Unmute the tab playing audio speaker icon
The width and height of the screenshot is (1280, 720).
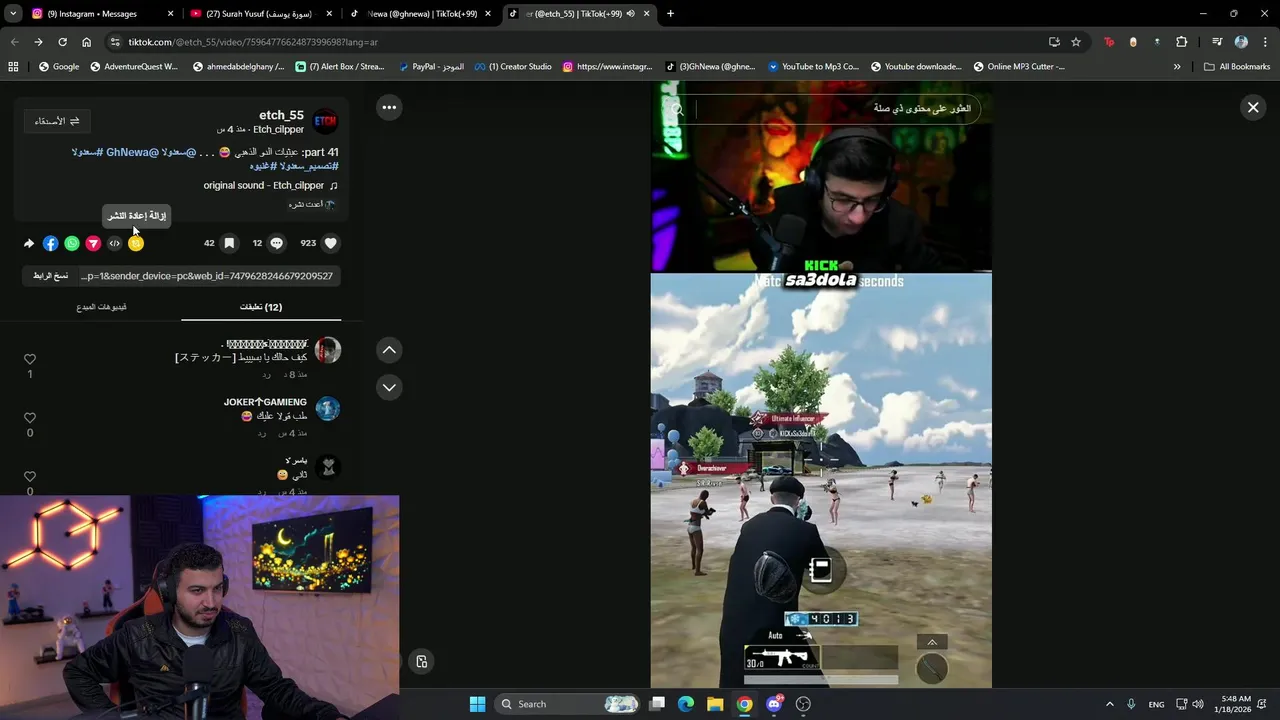(631, 14)
